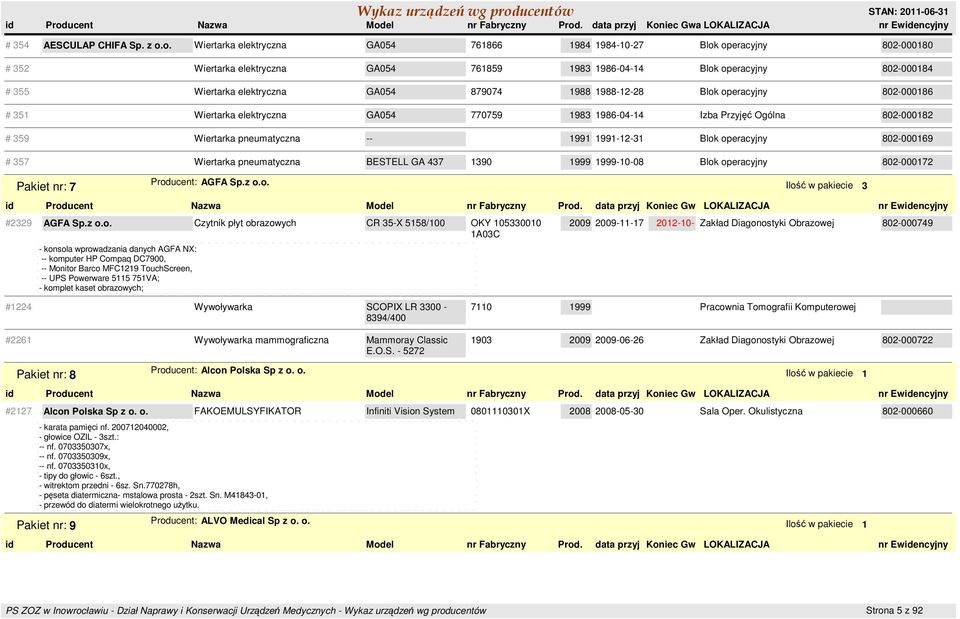
Task: Select 'FAKOEMULSYFIKATOR' device name
Action: (x=247, y=411)
